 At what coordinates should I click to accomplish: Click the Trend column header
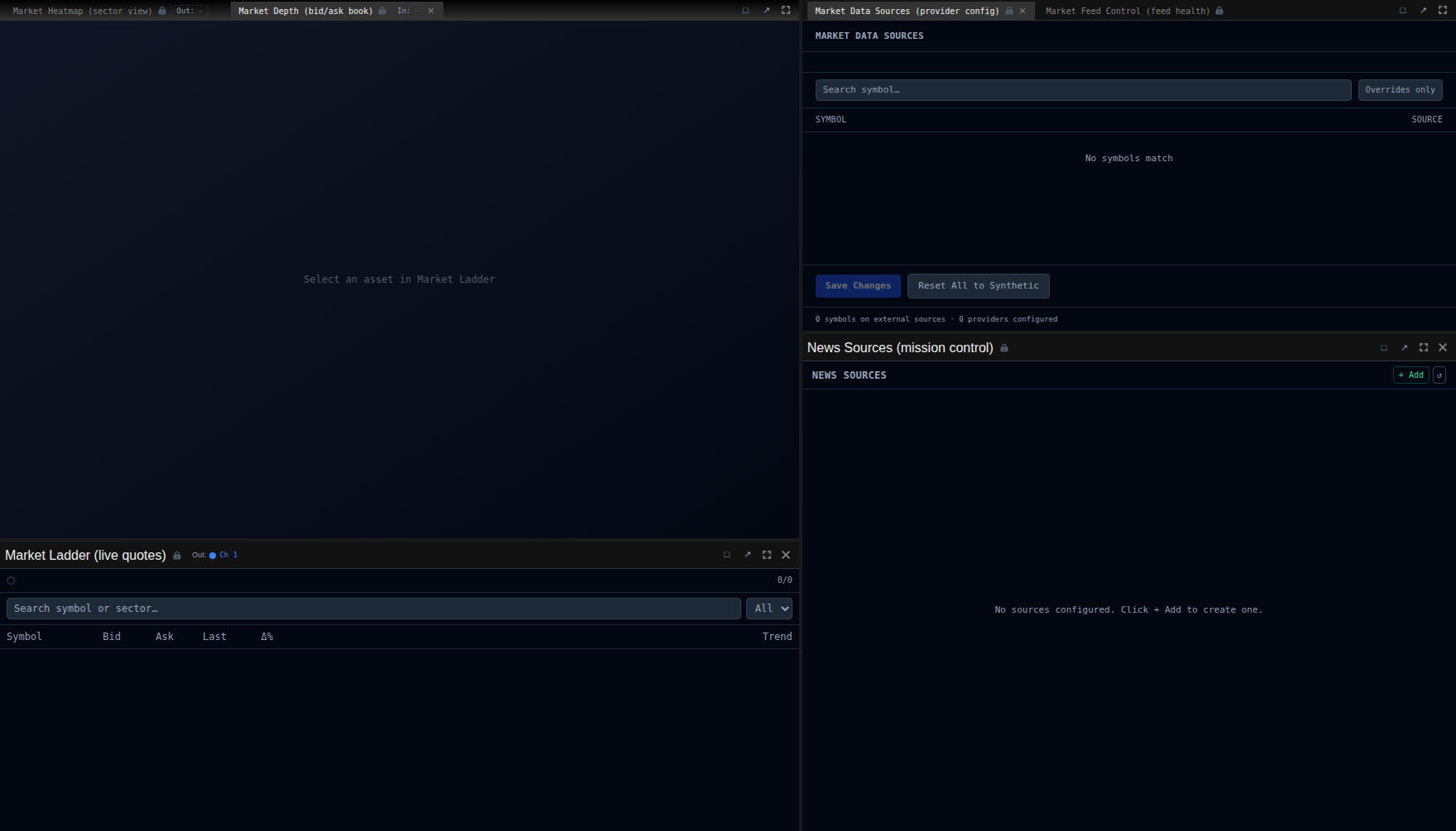point(777,637)
